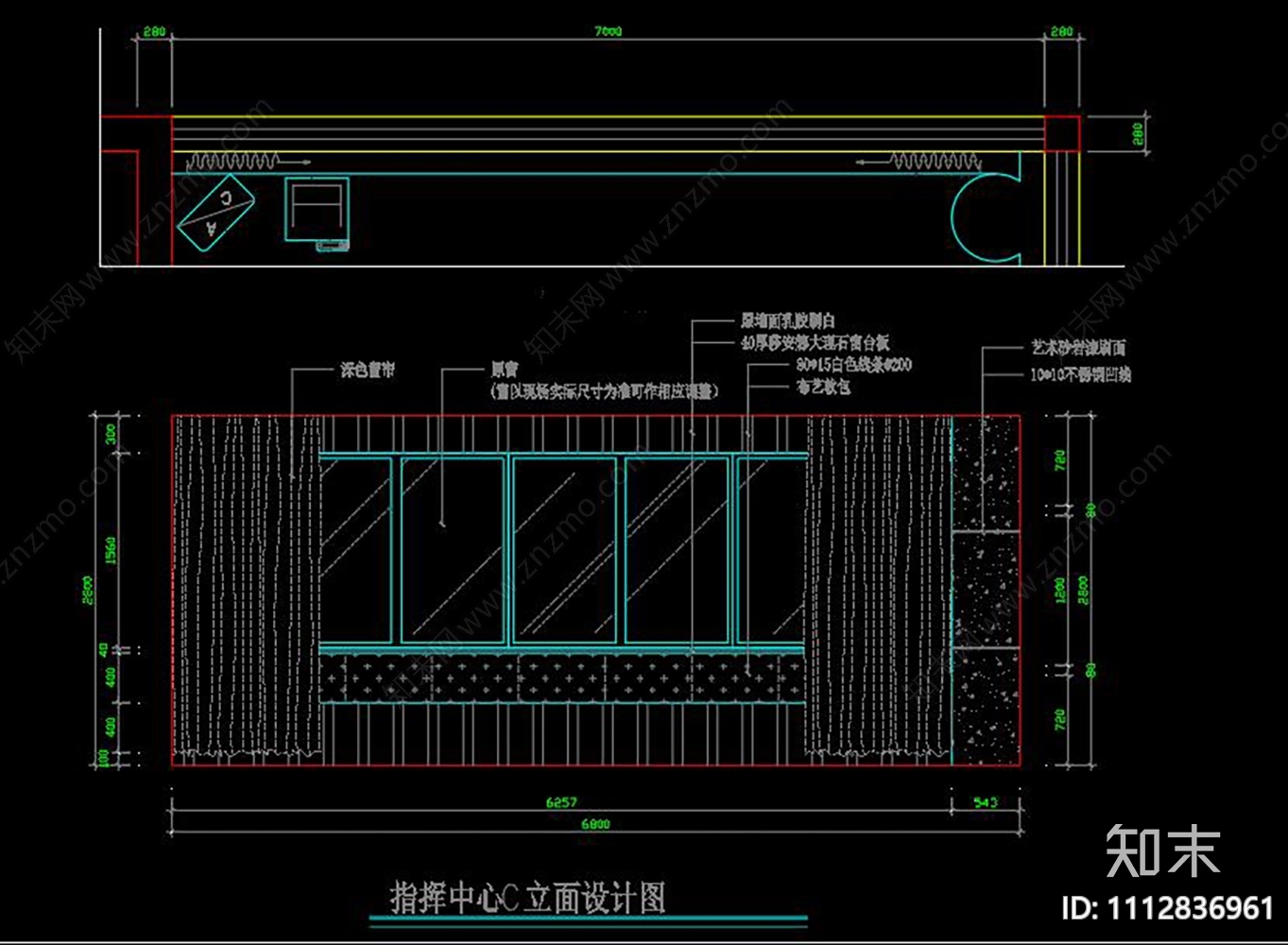
Task: Select the 1200 vertical dimension on right
Action: (x=1060, y=591)
